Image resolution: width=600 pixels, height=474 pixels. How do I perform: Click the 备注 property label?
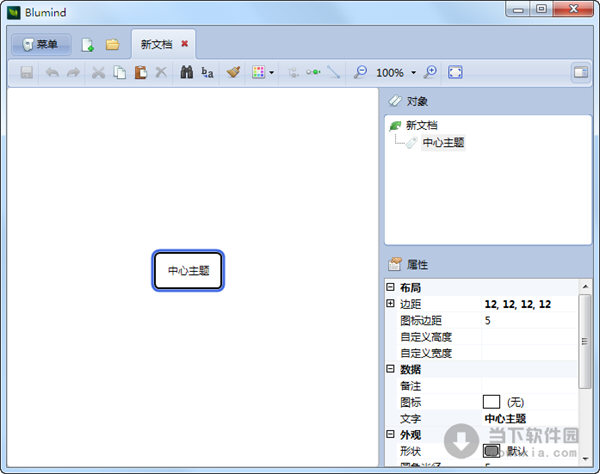(411, 386)
